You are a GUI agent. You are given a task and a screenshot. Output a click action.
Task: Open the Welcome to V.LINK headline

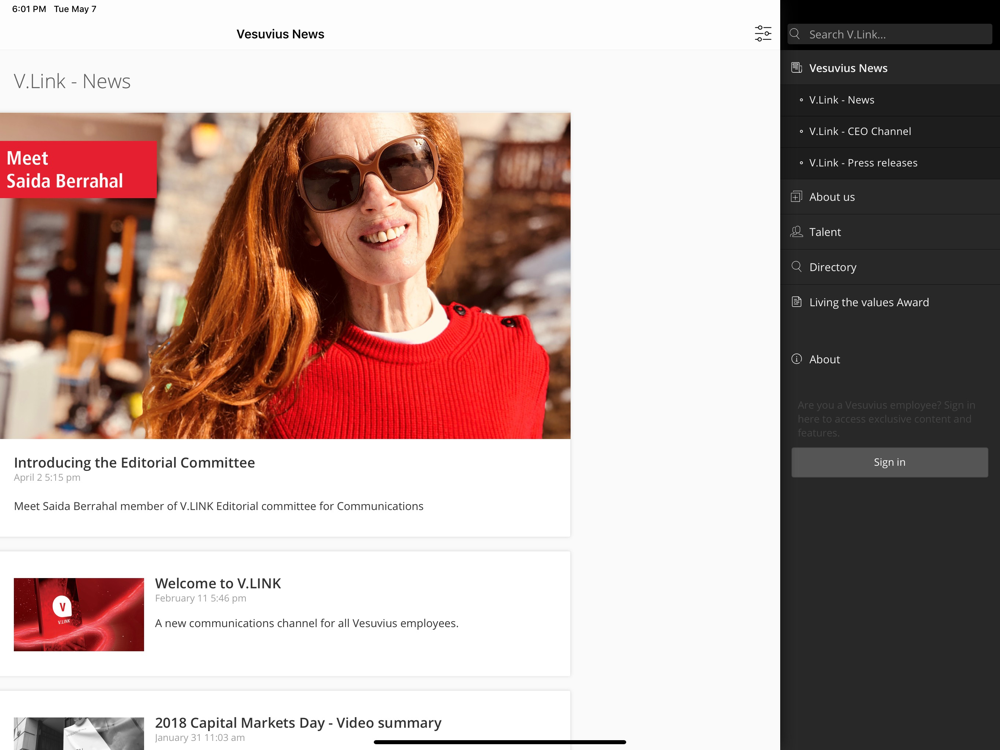point(218,583)
